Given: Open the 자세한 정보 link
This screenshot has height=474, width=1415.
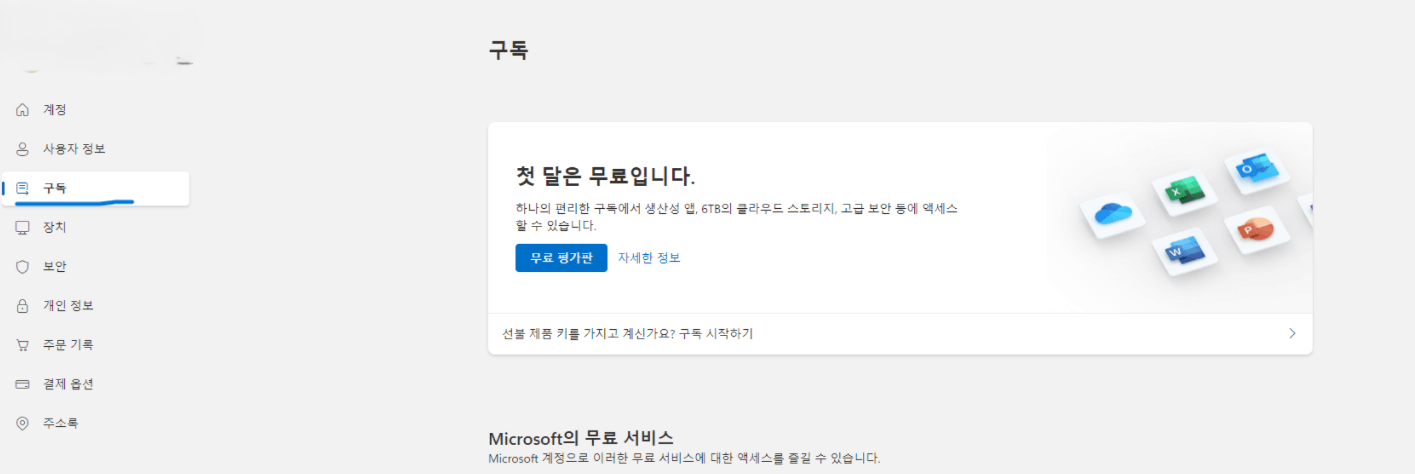Looking at the screenshot, I should 649,258.
